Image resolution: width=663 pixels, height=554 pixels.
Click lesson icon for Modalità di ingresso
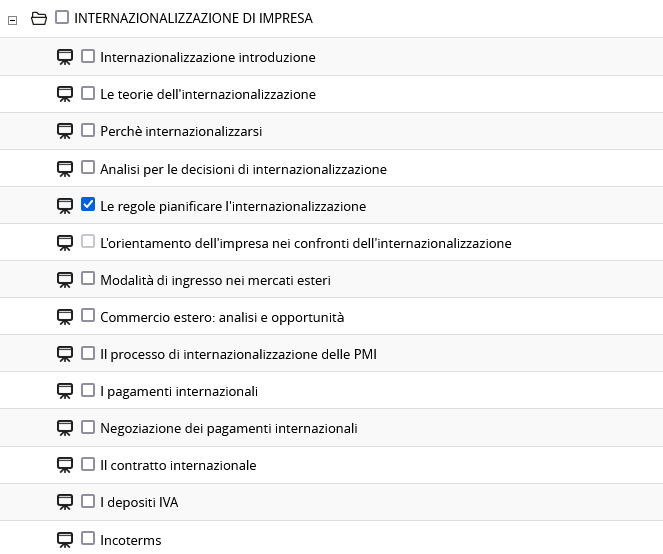(65, 280)
